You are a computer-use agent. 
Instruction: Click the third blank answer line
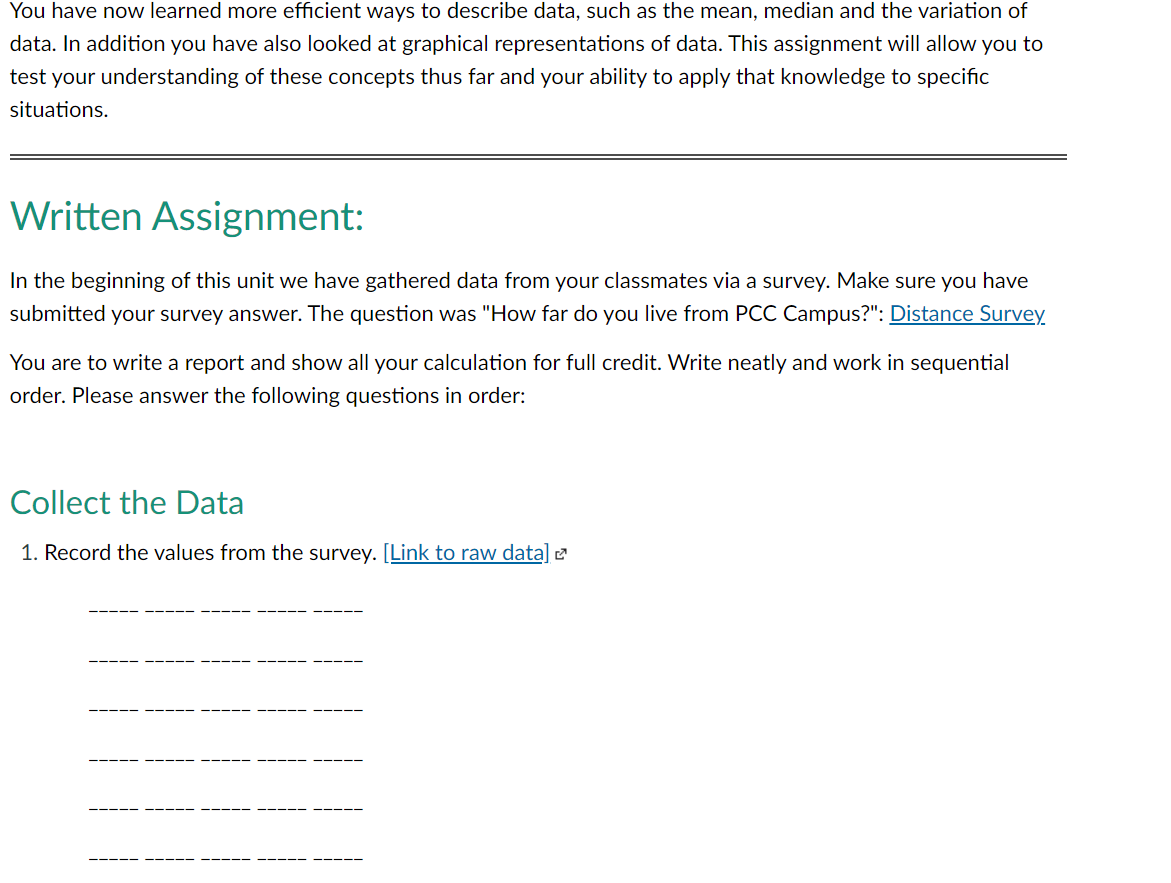coord(225,709)
